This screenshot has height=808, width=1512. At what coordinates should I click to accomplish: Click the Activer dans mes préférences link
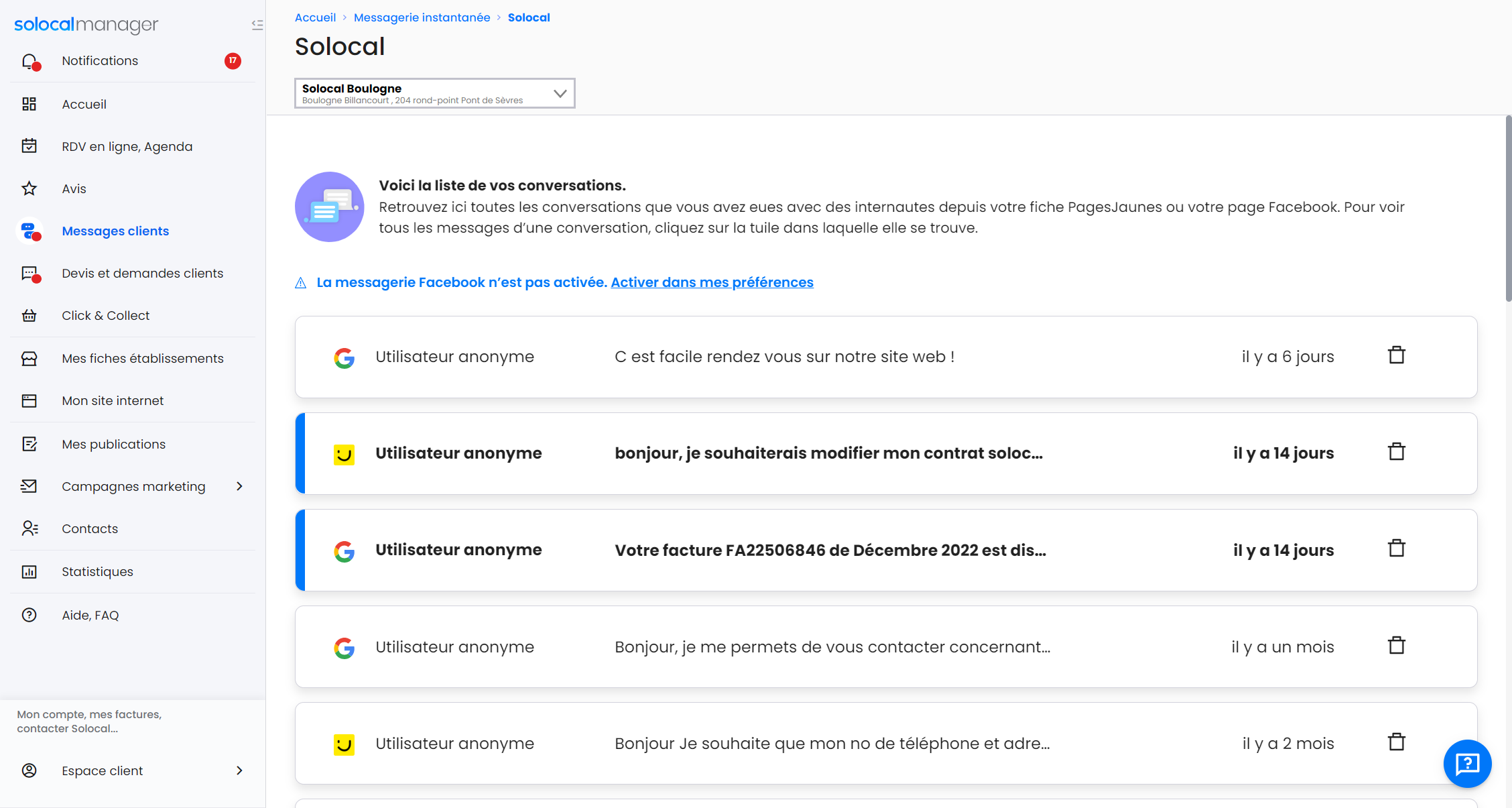[712, 282]
